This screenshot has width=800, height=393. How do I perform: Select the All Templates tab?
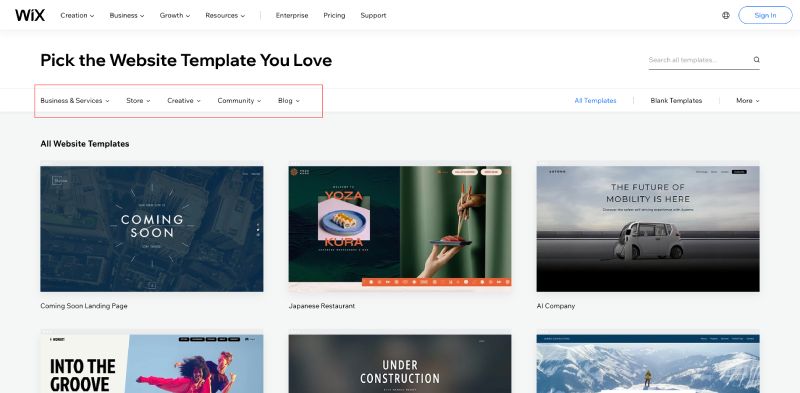coord(595,101)
